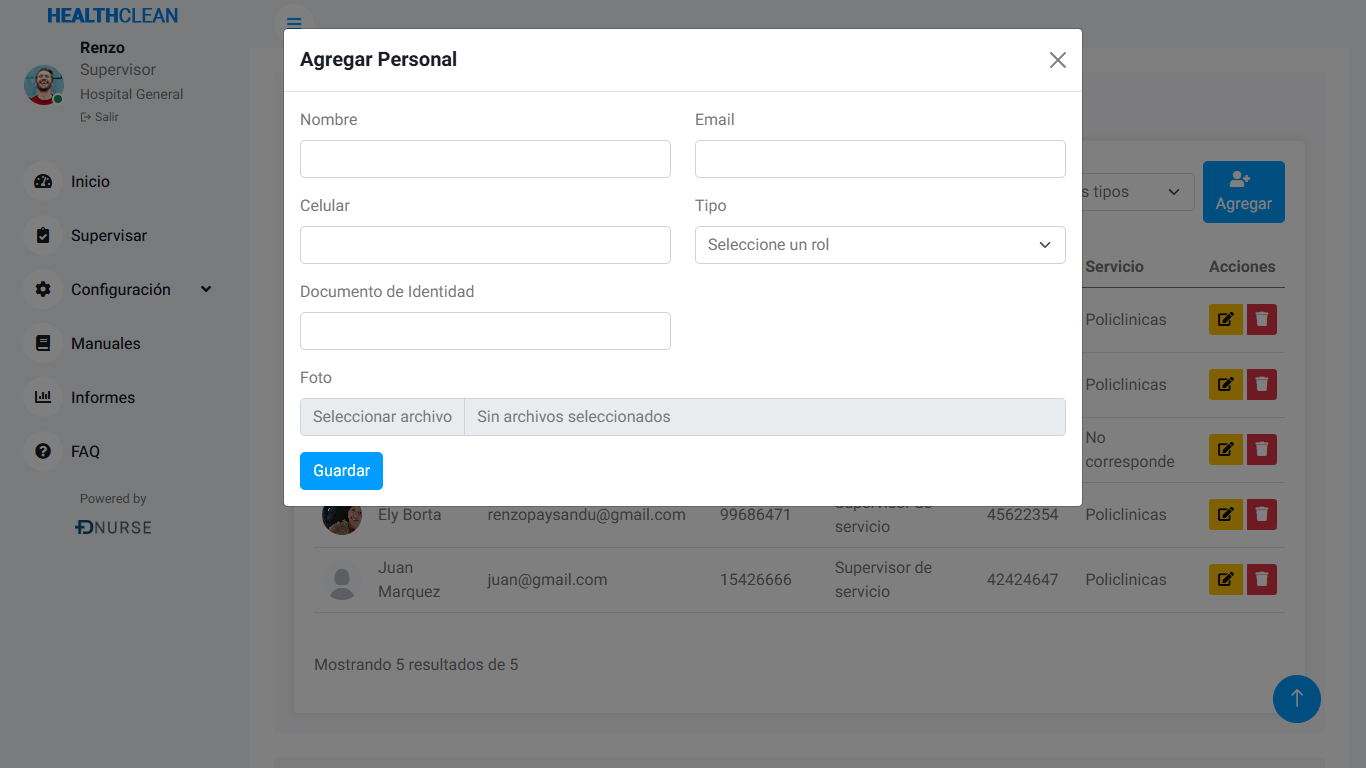Click the Acciones column header
This screenshot has height=768, width=1366.
(x=1242, y=267)
